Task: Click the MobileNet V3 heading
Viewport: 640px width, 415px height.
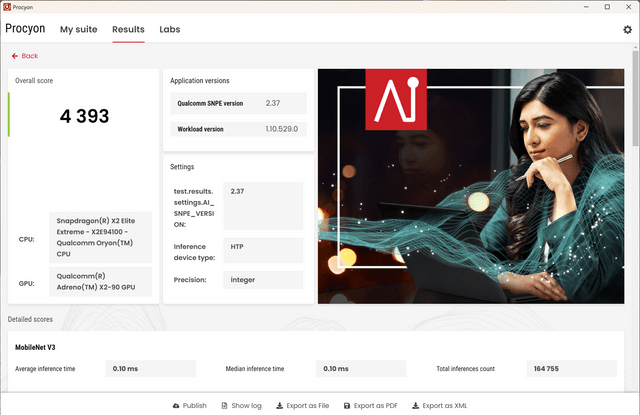Action: click(x=35, y=347)
